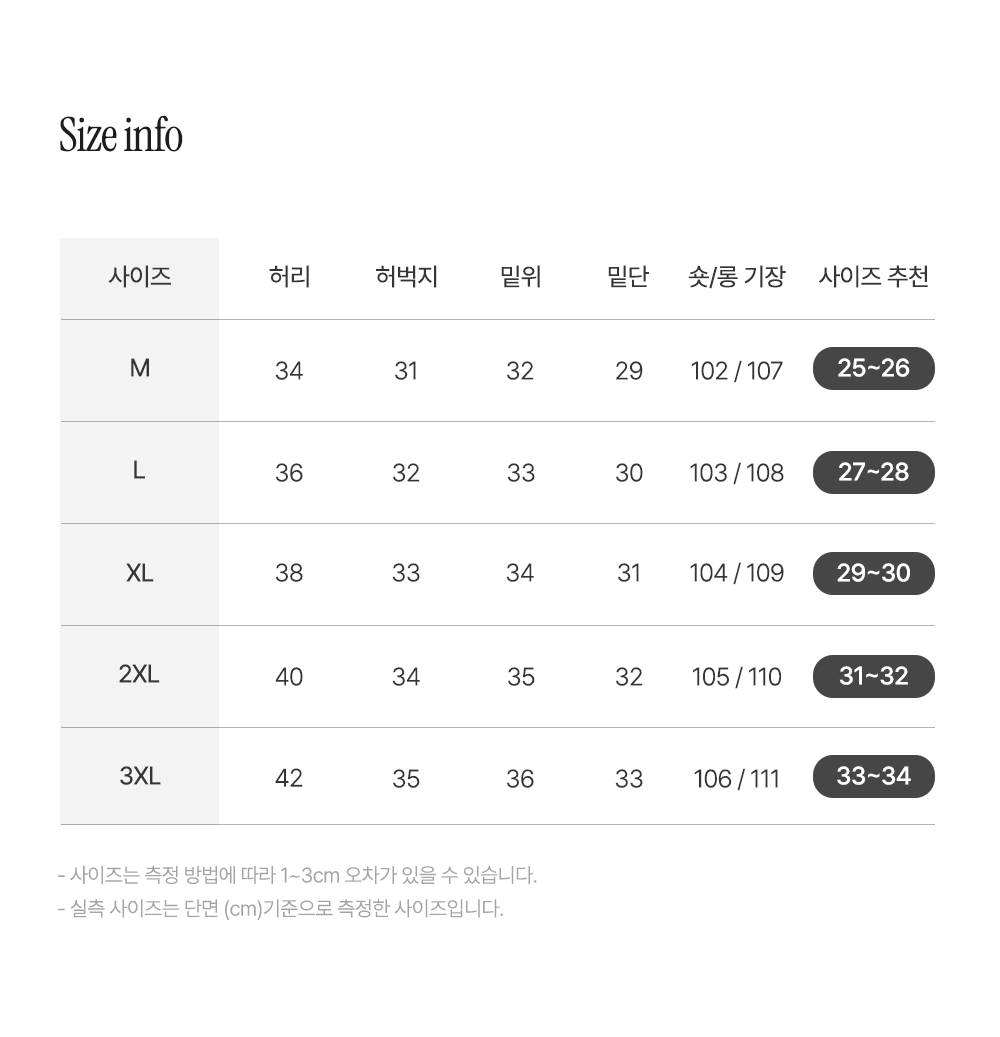Click the 허리 column header
1000x1037 pixels.
[289, 276]
